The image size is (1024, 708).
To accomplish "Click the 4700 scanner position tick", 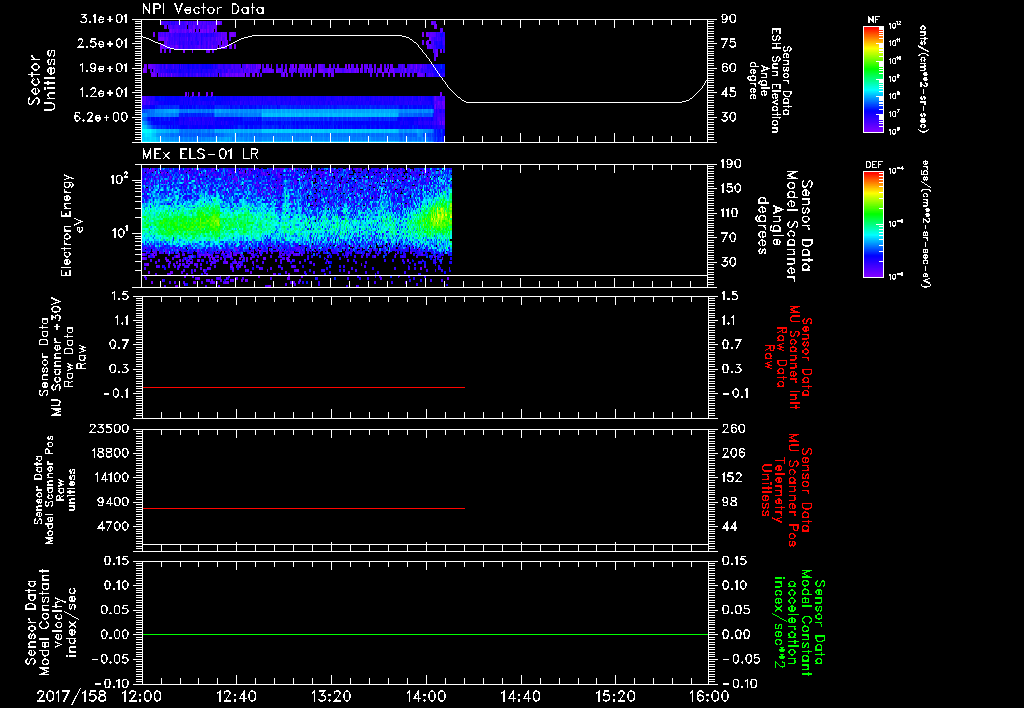I will (x=114, y=526).
